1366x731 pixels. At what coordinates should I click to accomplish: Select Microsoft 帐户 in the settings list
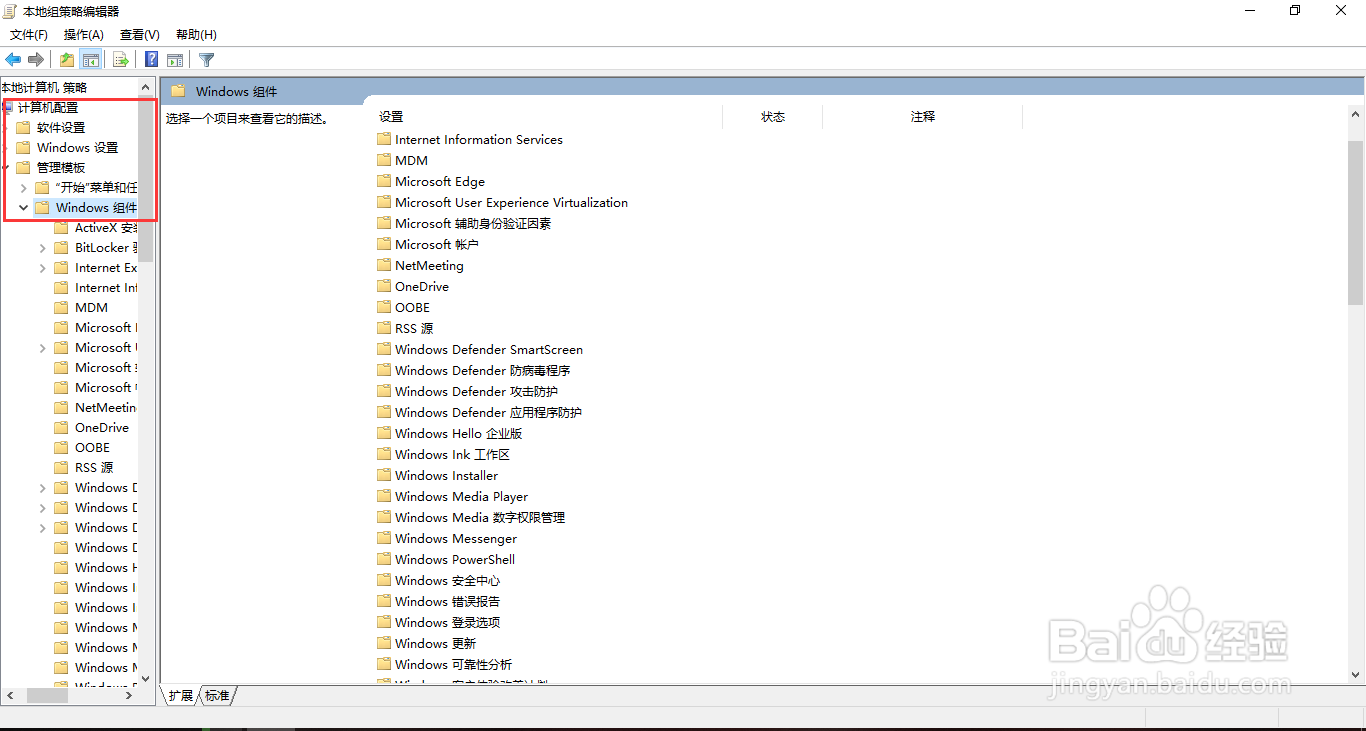[x=437, y=244]
